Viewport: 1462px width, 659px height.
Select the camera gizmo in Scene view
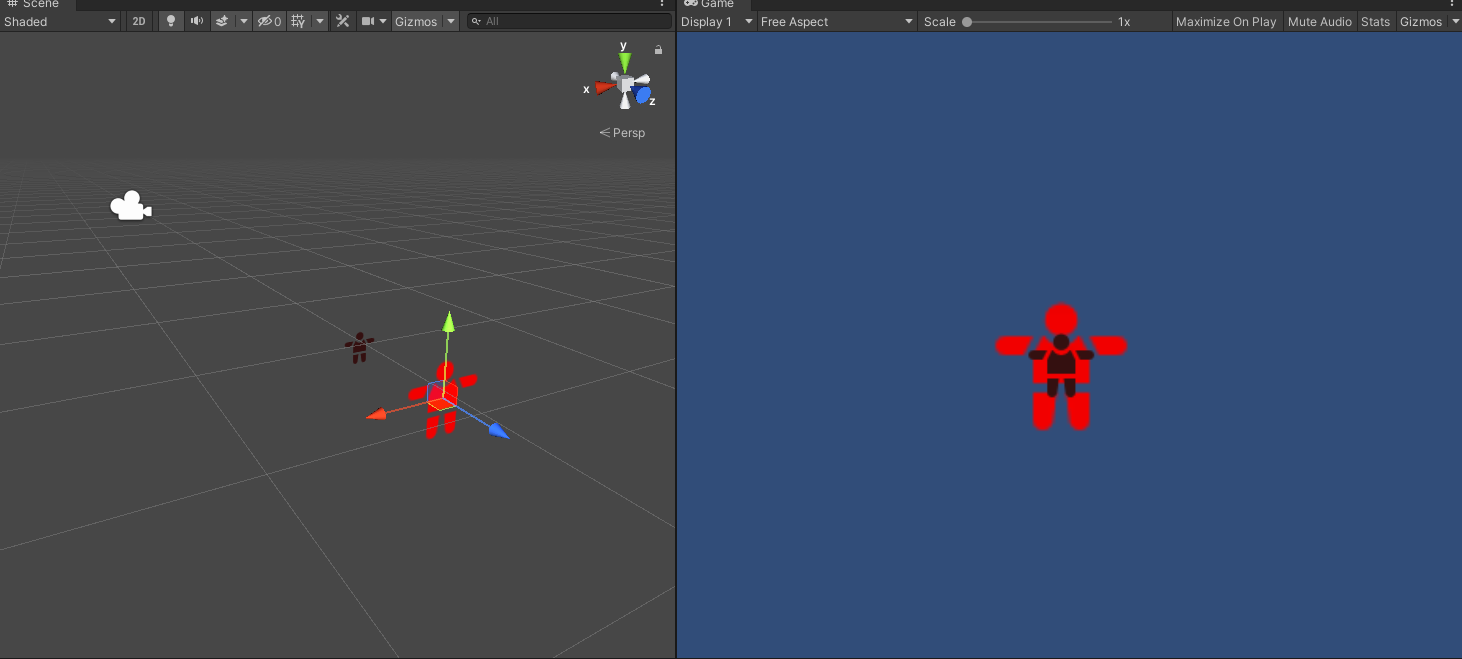[x=130, y=206]
